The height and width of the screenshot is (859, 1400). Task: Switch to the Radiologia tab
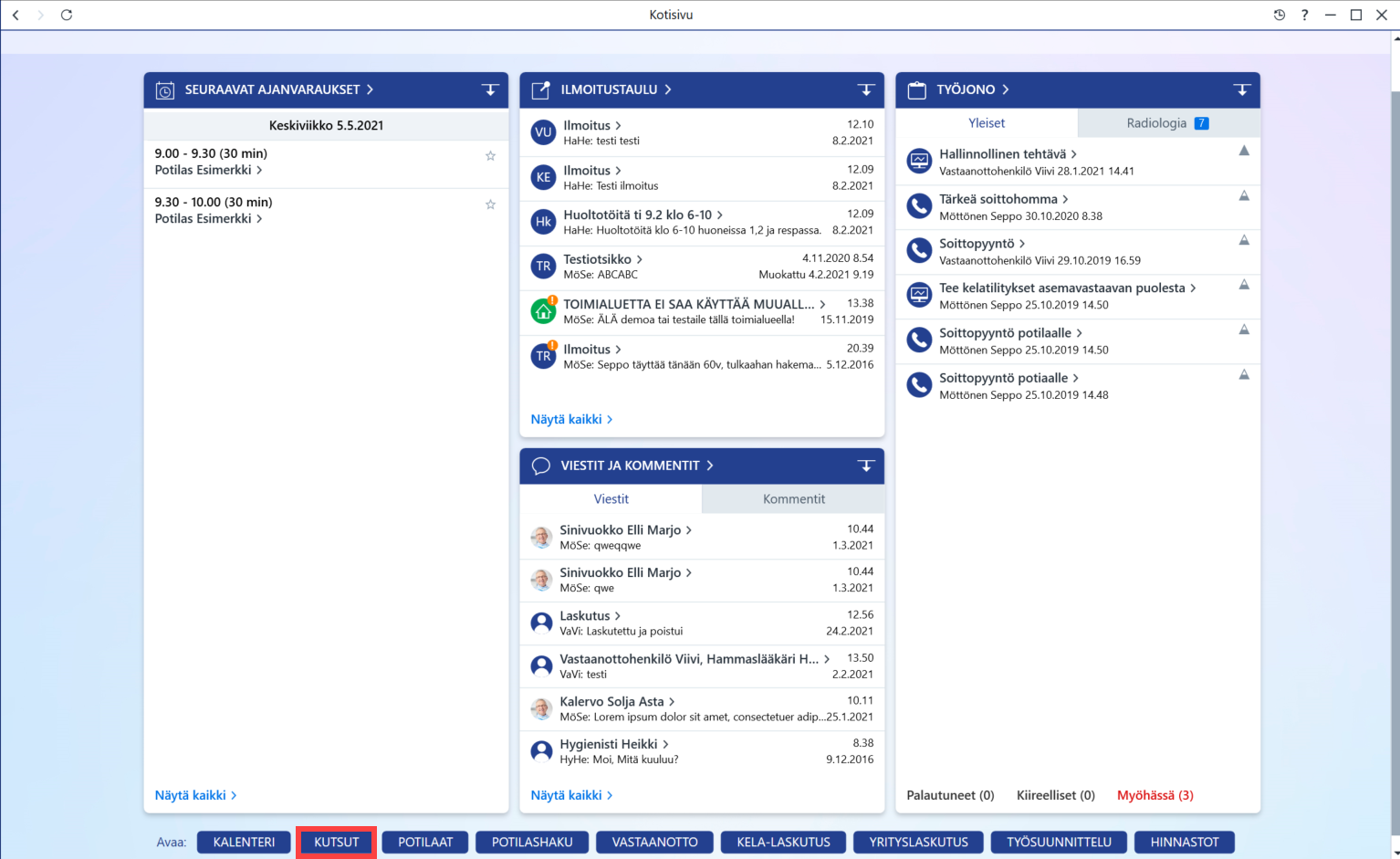(x=1168, y=123)
